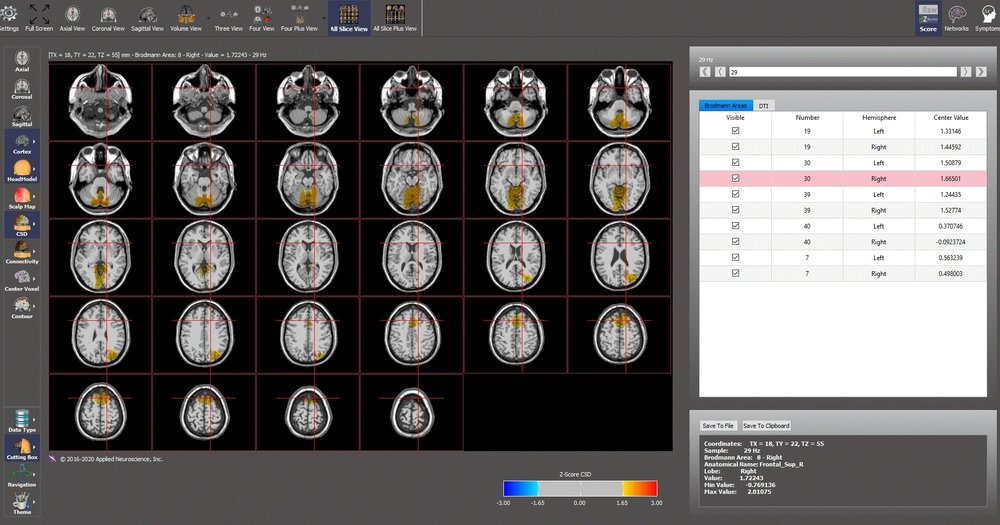Screen dimensions: 1000x525
Task: Expand the Data Type sidebar options
Action: point(22,421)
